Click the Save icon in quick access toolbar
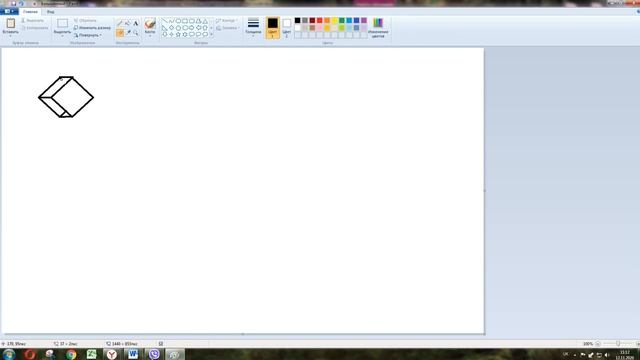This screenshot has width=640, height=360. pos(13,3)
